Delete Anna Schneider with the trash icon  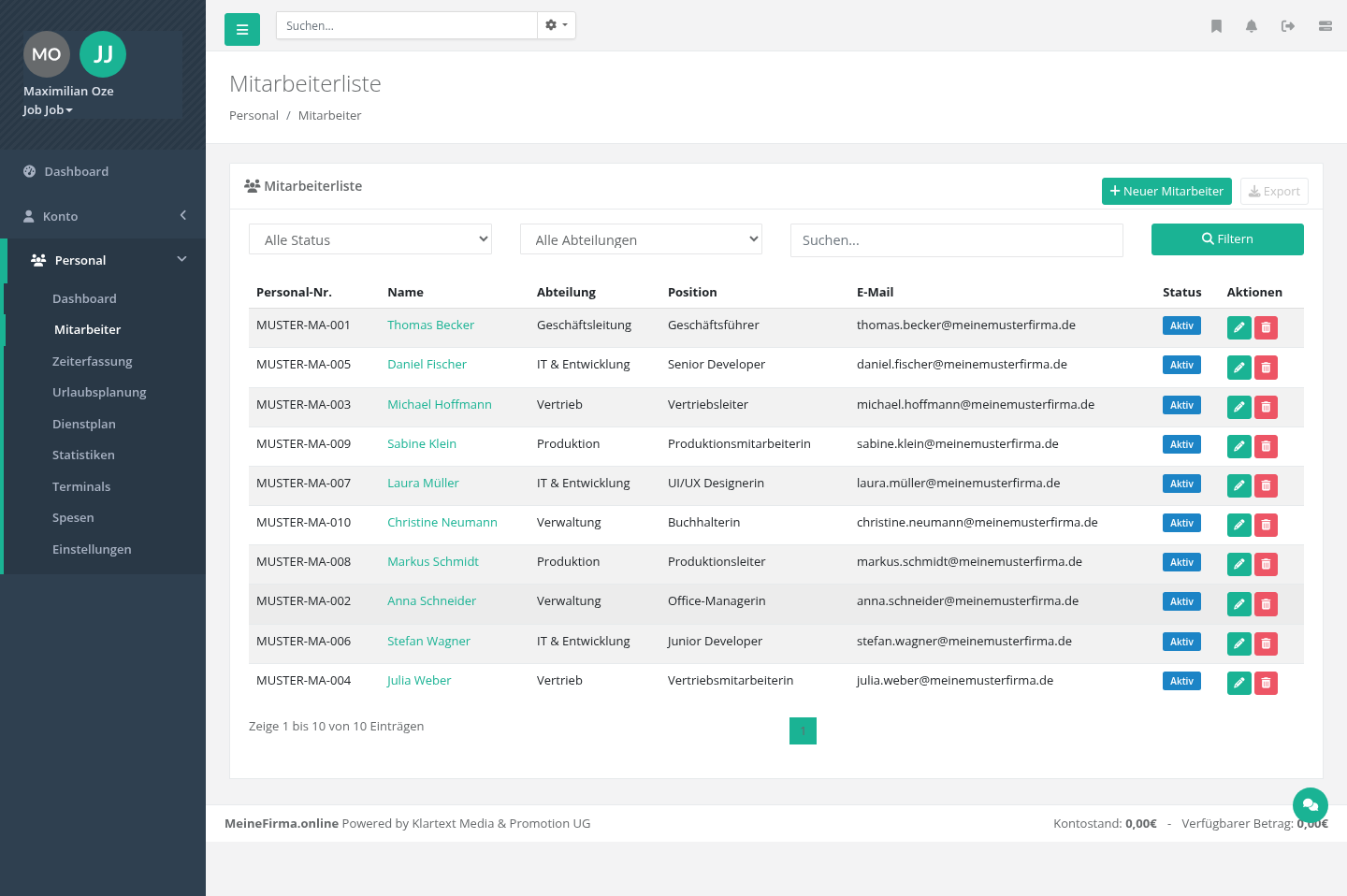(1266, 604)
